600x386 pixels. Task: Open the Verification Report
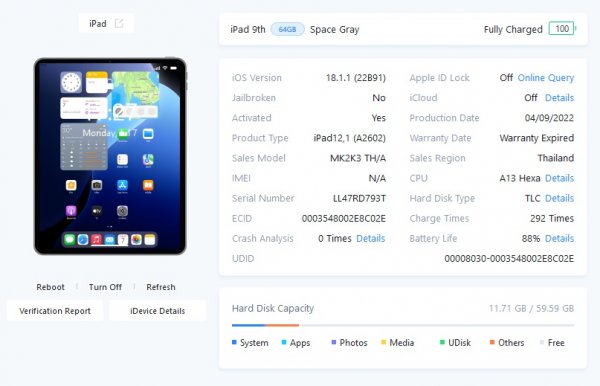pos(55,311)
